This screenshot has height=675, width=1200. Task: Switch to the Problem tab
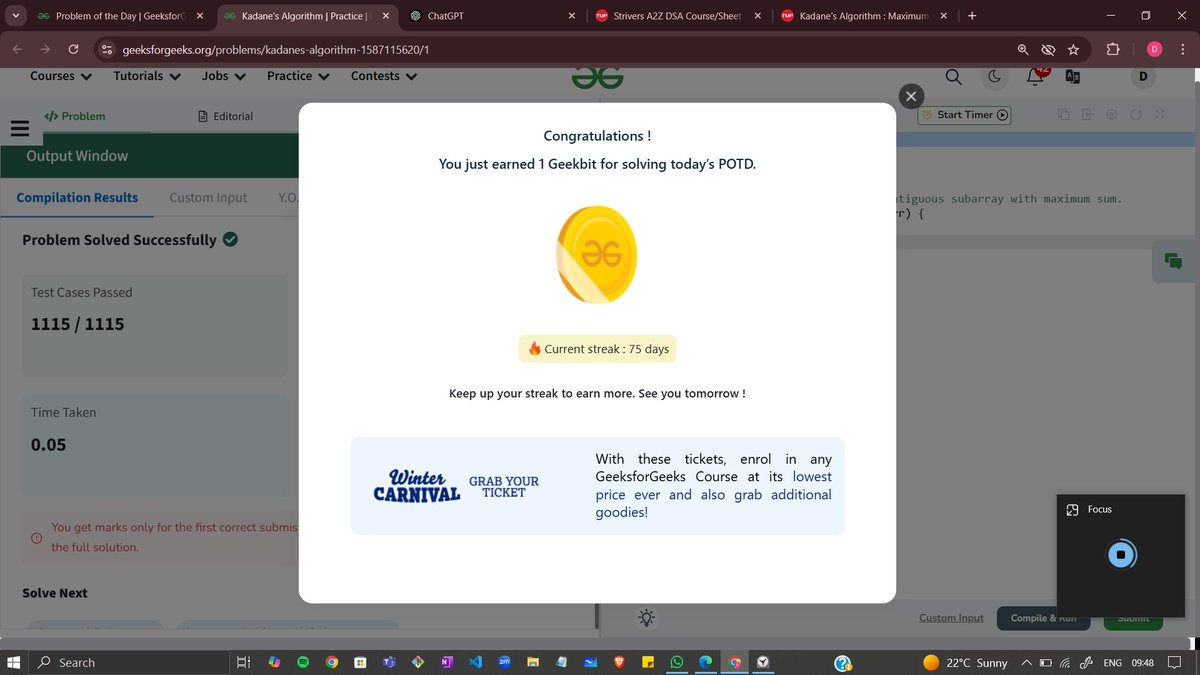(75, 116)
